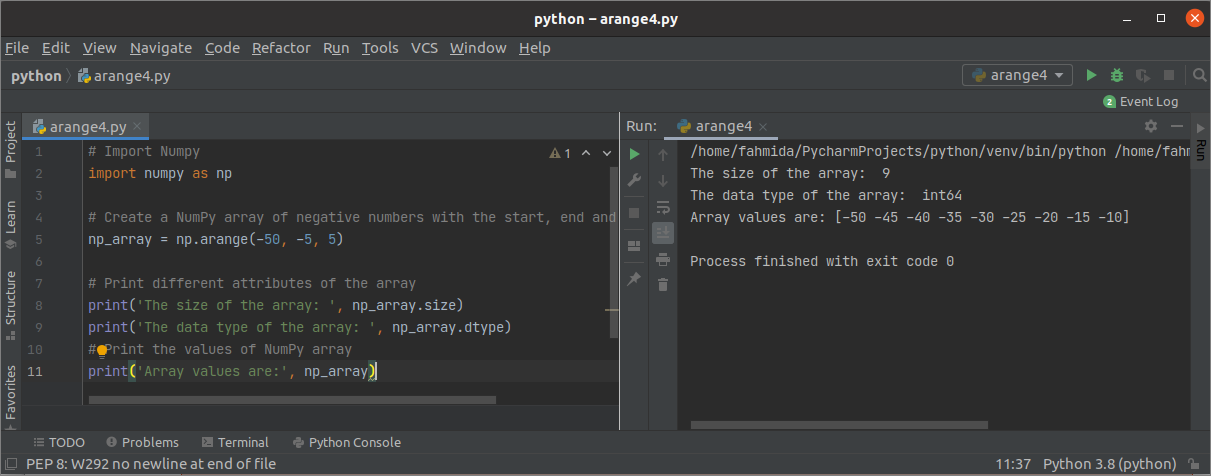This screenshot has width=1211, height=476.
Task: Open the Refactor menu
Action: click(x=281, y=48)
